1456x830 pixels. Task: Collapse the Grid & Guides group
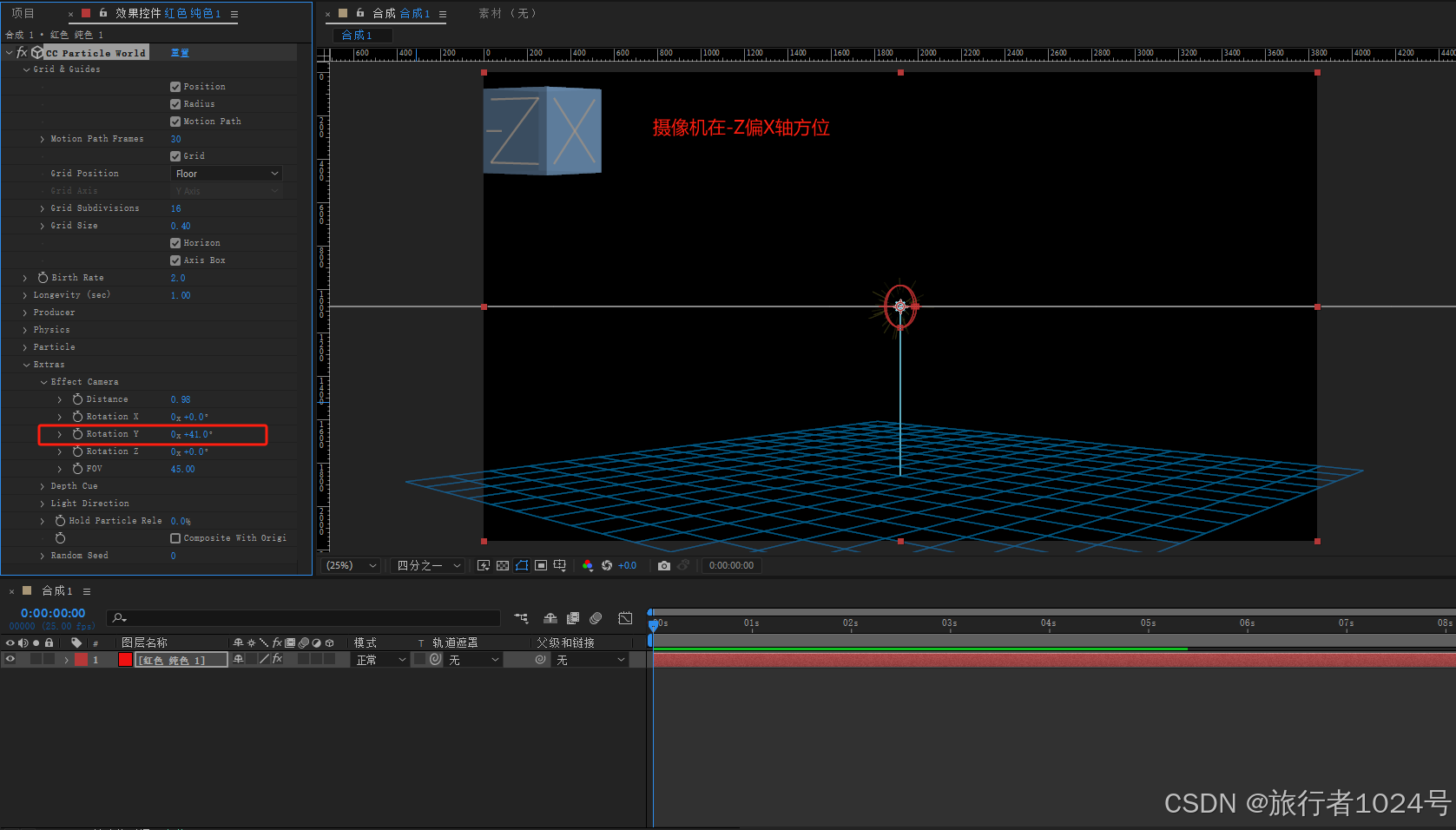pos(26,69)
